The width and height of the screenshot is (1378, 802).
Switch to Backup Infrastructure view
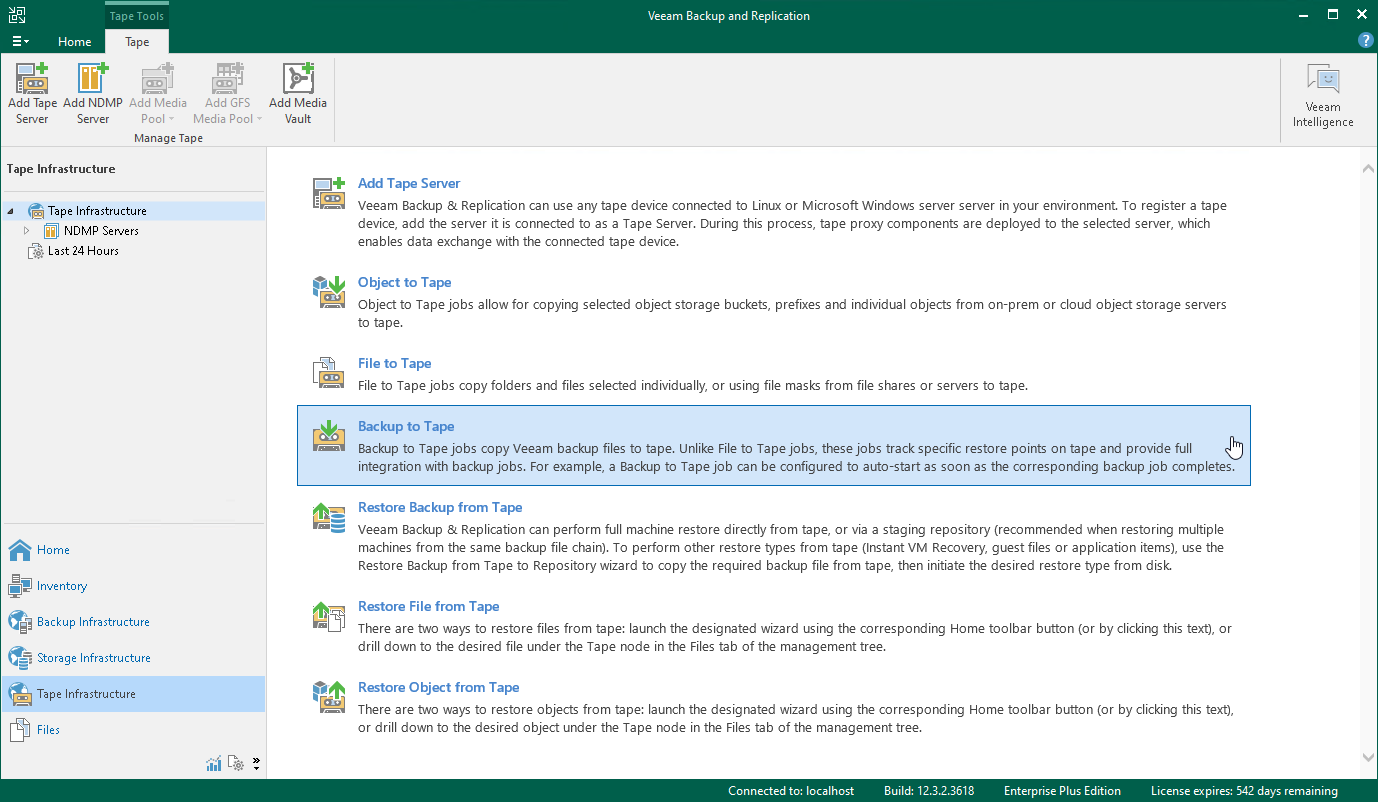tap(133, 622)
